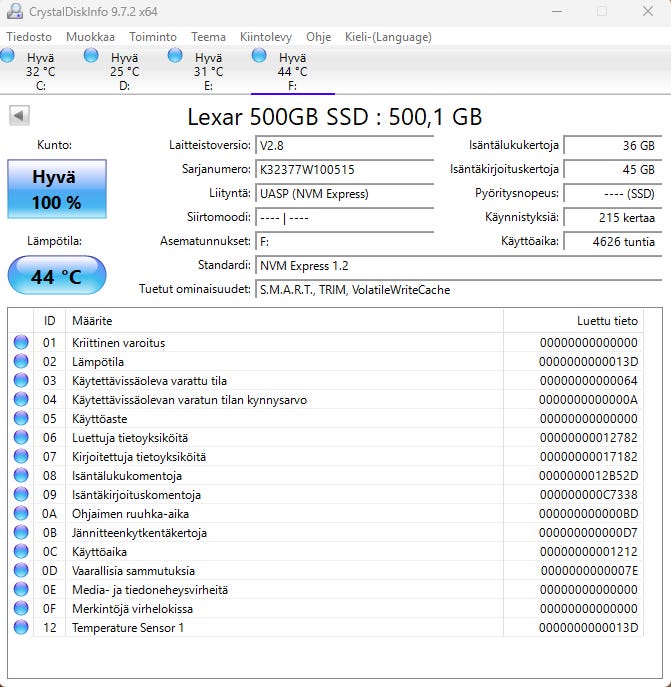Image resolution: width=671 pixels, height=687 pixels.
Task: Click the Hyvä 100 % health status button
Action: (56, 189)
